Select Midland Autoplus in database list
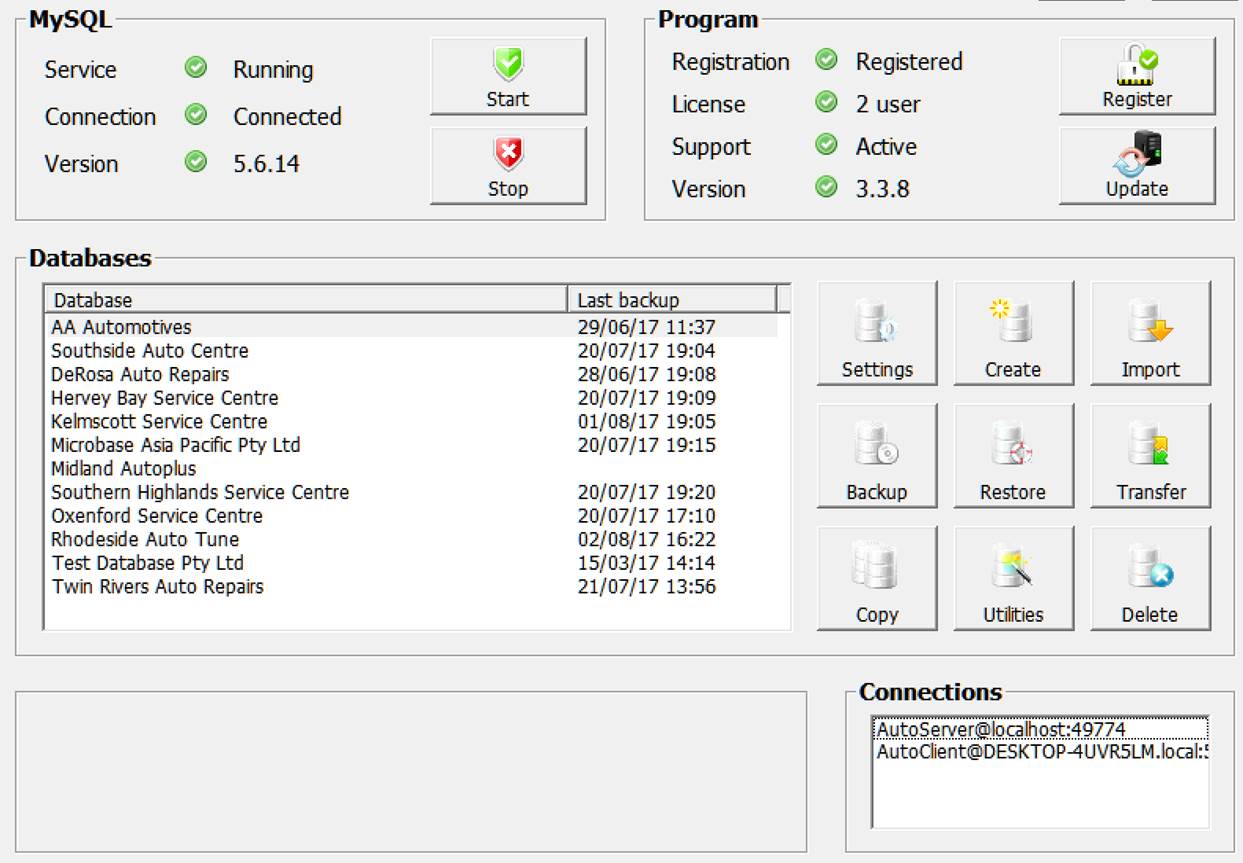Image resolution: width=1243 pixels, height=863 pixels. 124,469
